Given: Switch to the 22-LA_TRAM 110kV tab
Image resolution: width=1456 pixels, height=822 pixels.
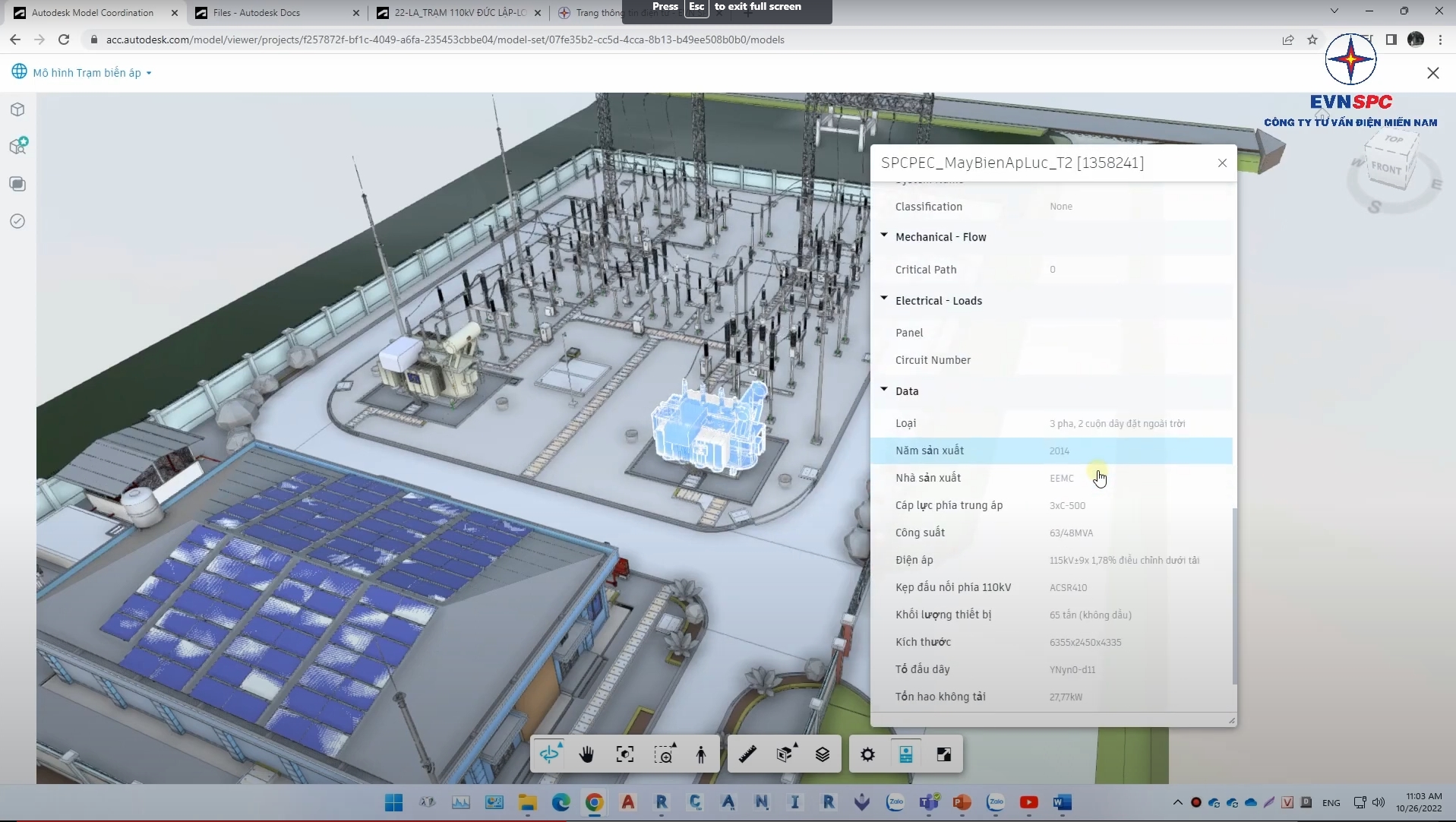Looking at the screenshot, I should 460,13.
